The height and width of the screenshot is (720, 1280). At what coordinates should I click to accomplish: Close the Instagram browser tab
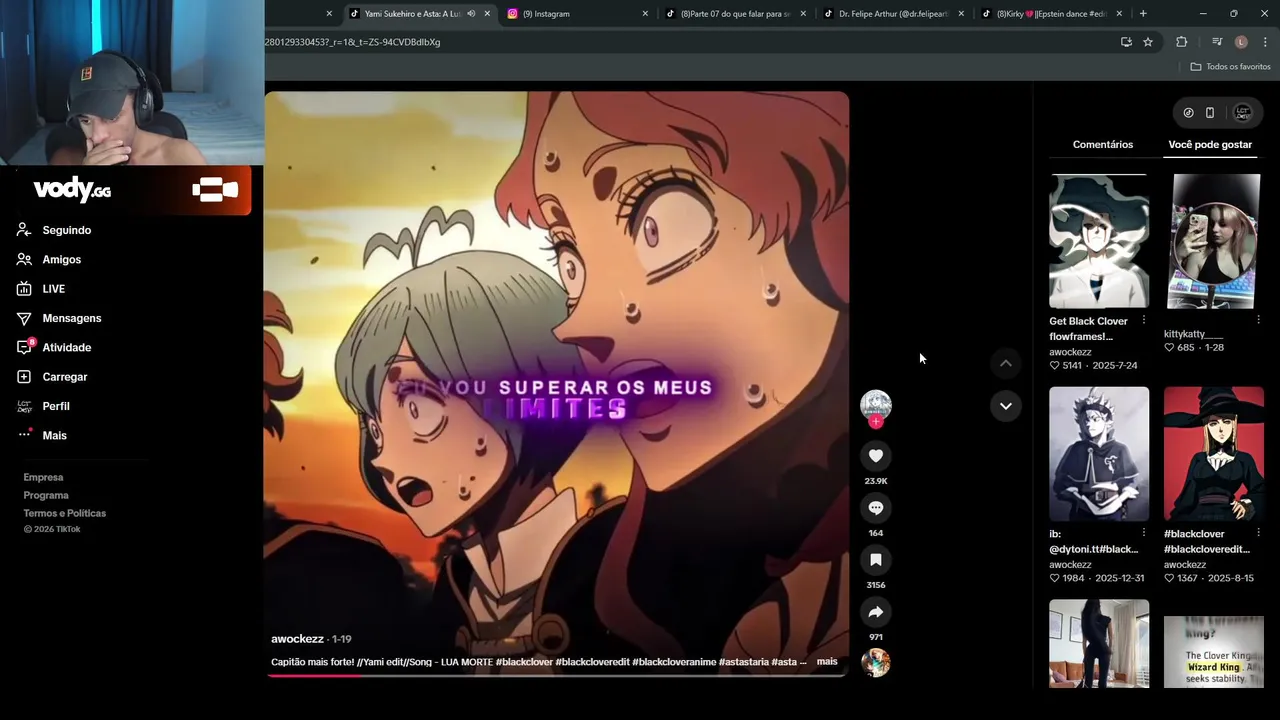click(x=645, y=14)
